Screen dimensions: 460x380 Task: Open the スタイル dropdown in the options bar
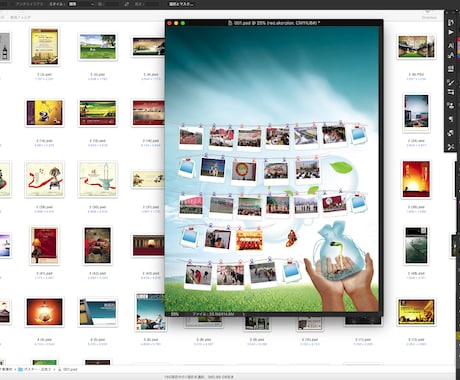[x=82, y=4]
